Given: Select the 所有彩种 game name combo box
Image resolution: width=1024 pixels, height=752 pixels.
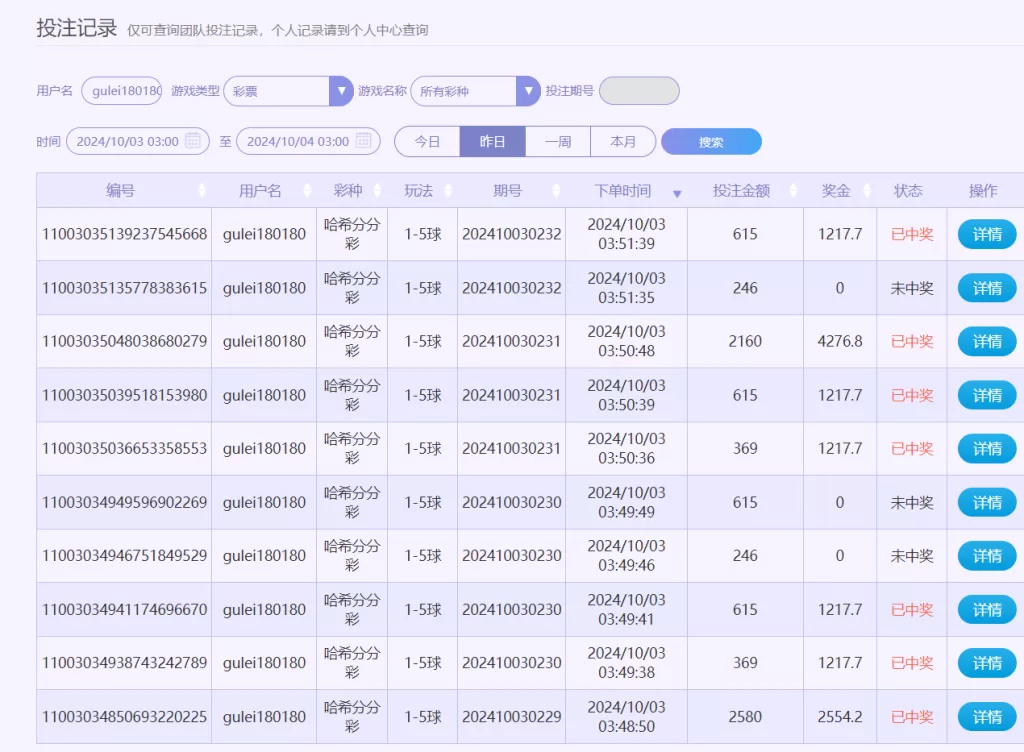Looking at the screenshot, I should (x=475, y=91).
